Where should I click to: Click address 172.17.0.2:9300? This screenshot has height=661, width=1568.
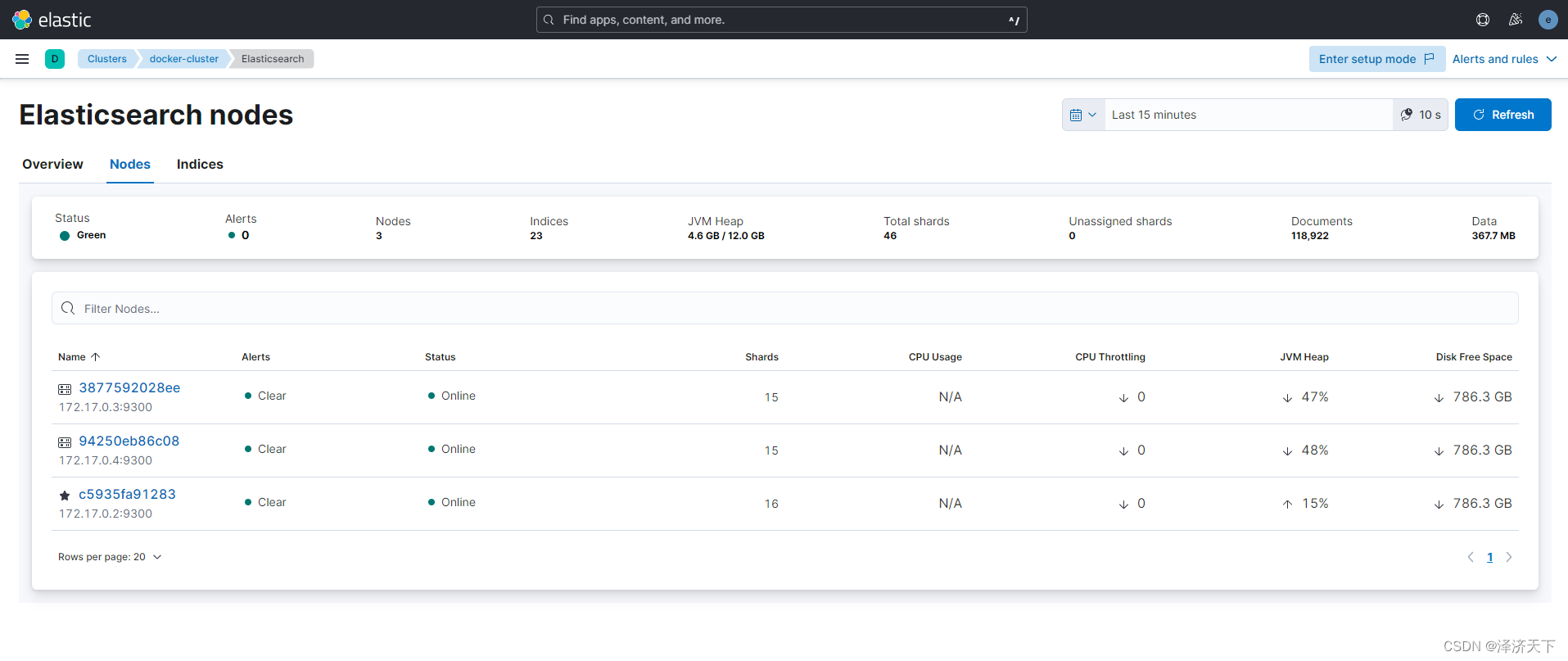106,514
